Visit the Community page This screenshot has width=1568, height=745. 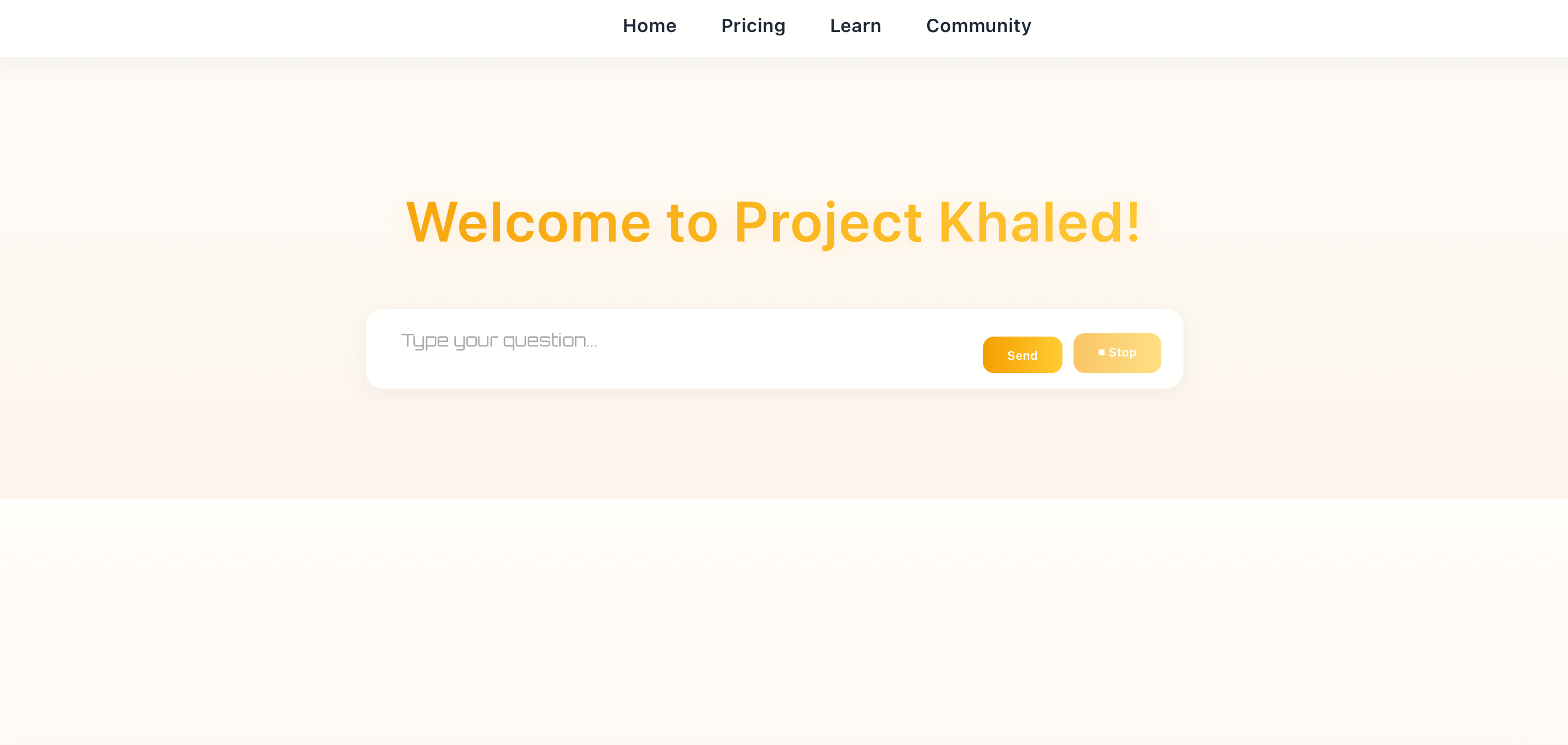point(978,25)
